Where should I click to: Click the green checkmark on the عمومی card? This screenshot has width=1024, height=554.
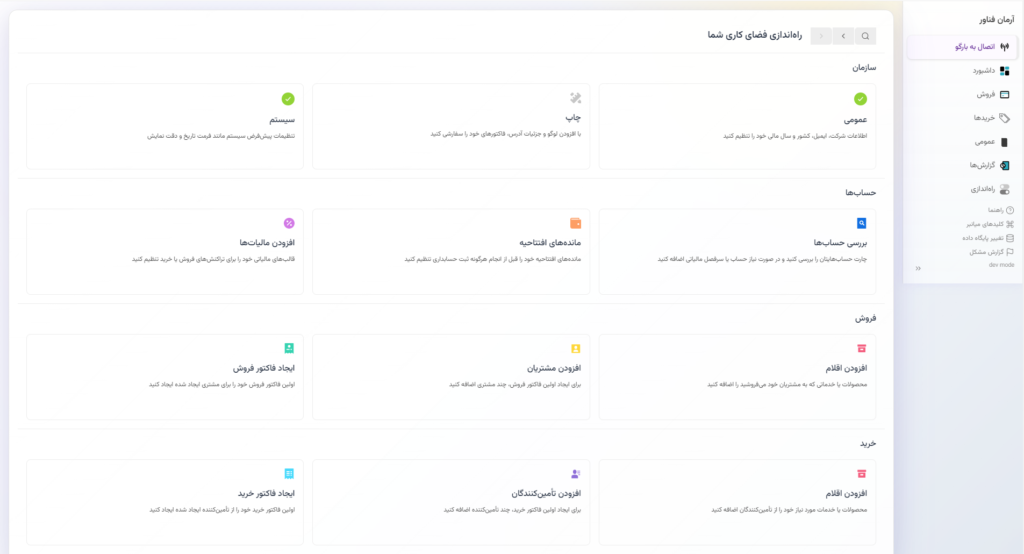pyautogui.click(x=860, y=99)
